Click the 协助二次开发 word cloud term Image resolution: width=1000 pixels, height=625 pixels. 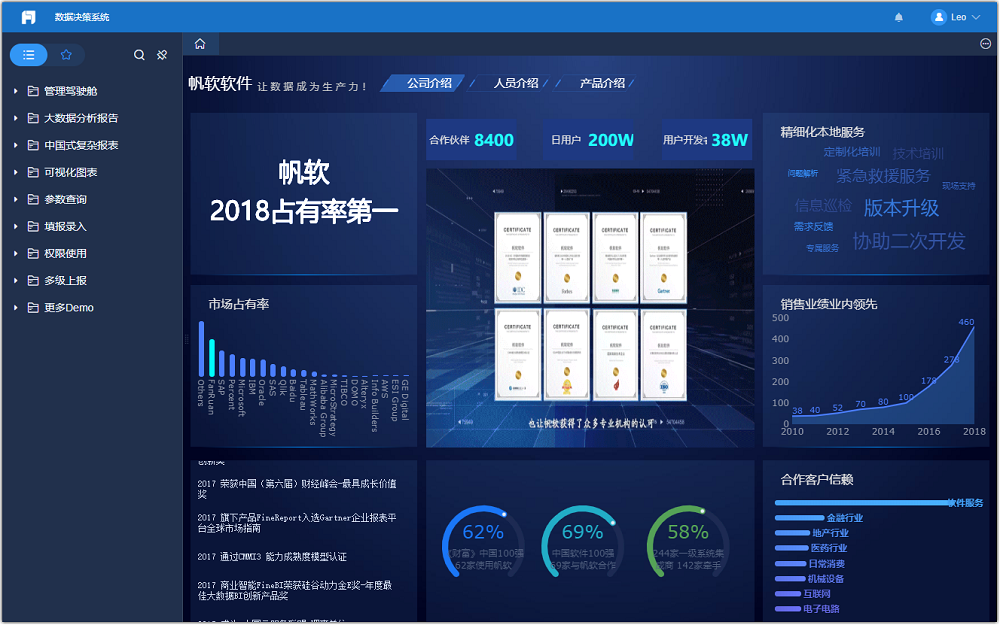909,241
